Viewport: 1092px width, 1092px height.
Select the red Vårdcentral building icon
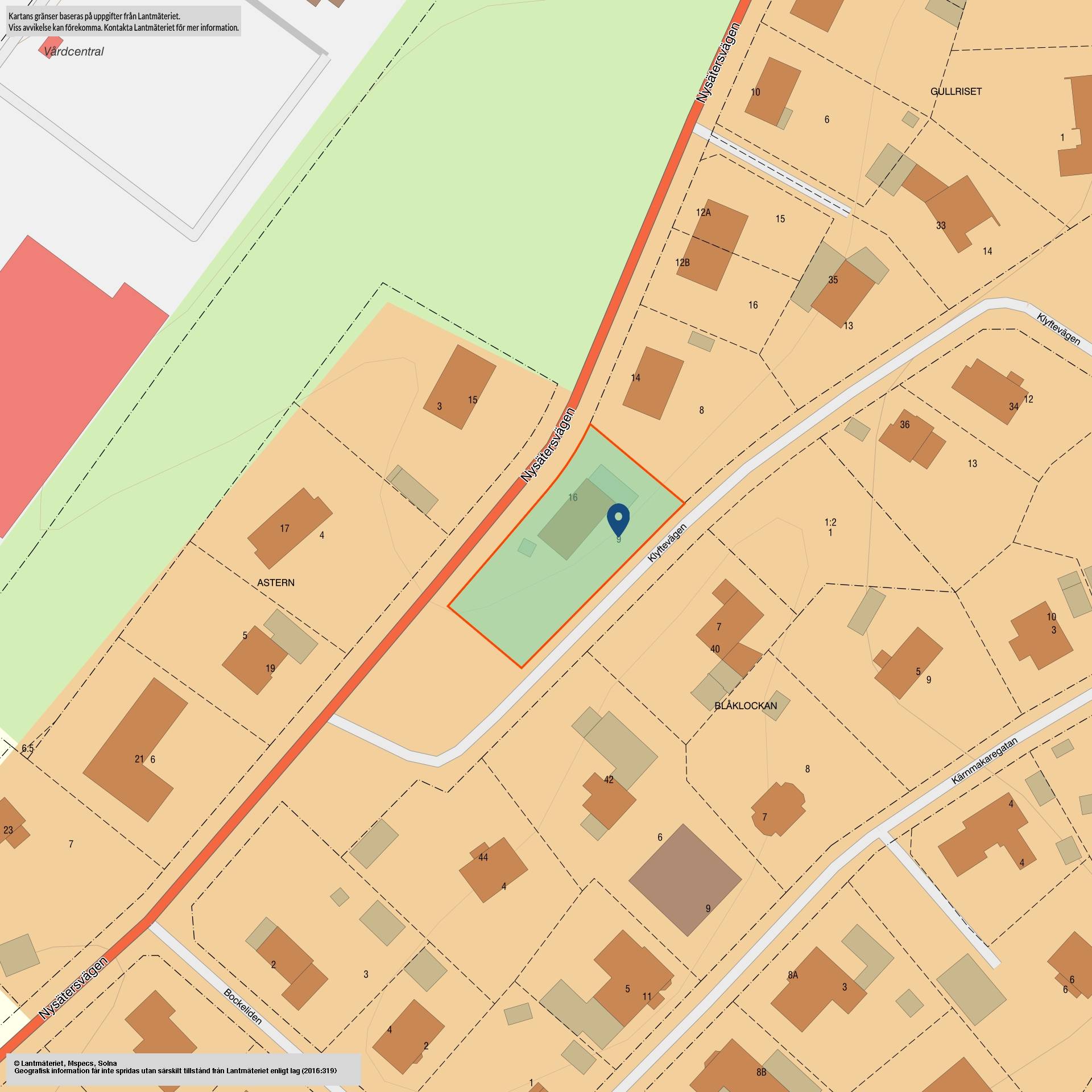point(50,48)
